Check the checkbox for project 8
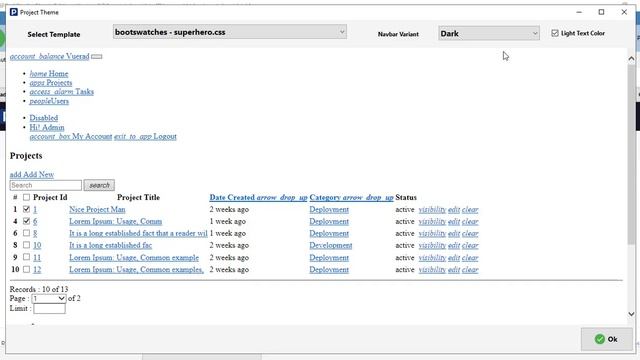This screenshot has height=360, width=640. (x=27, y=233)
